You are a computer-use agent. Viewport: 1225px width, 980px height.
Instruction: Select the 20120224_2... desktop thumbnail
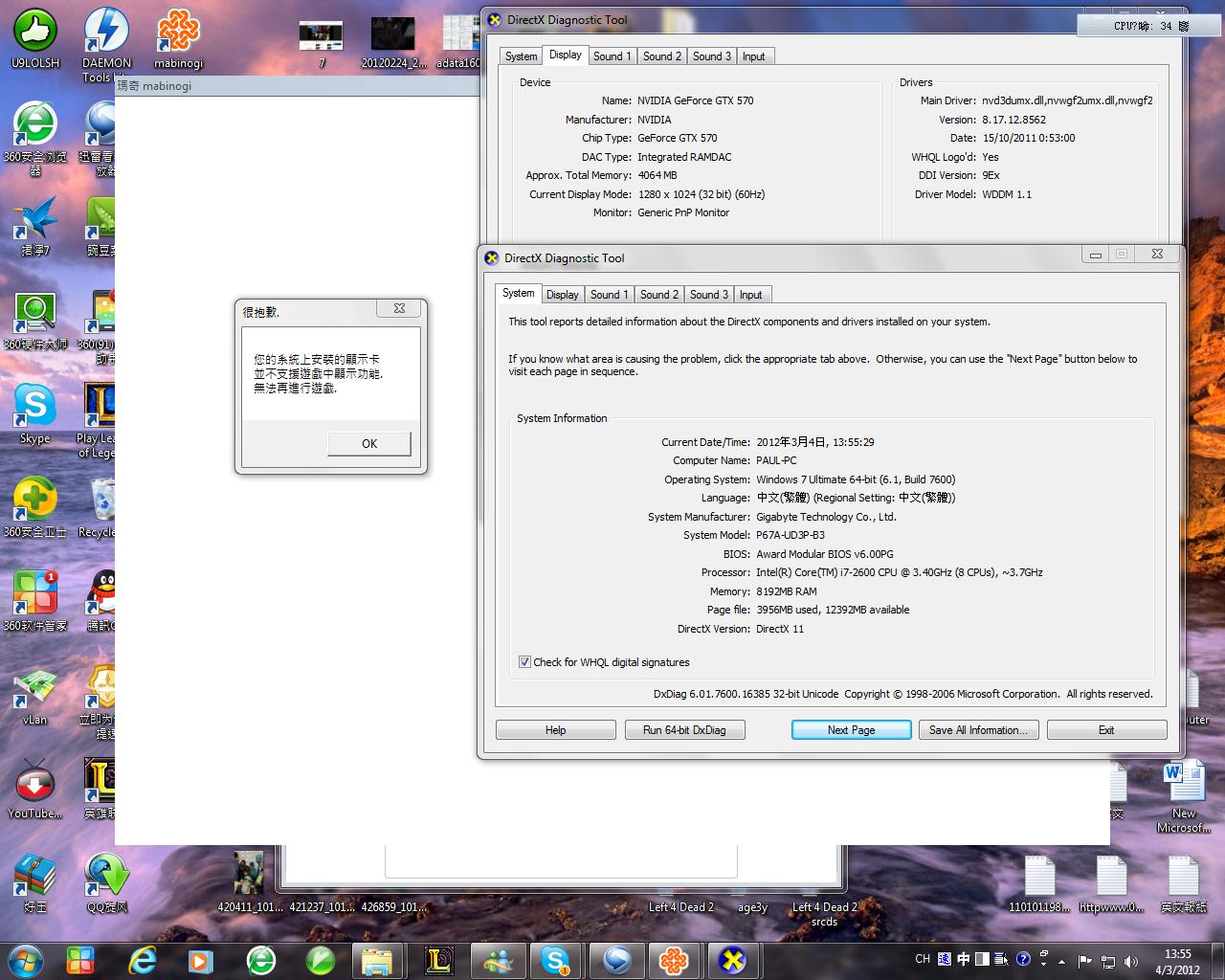coord(393,43)
